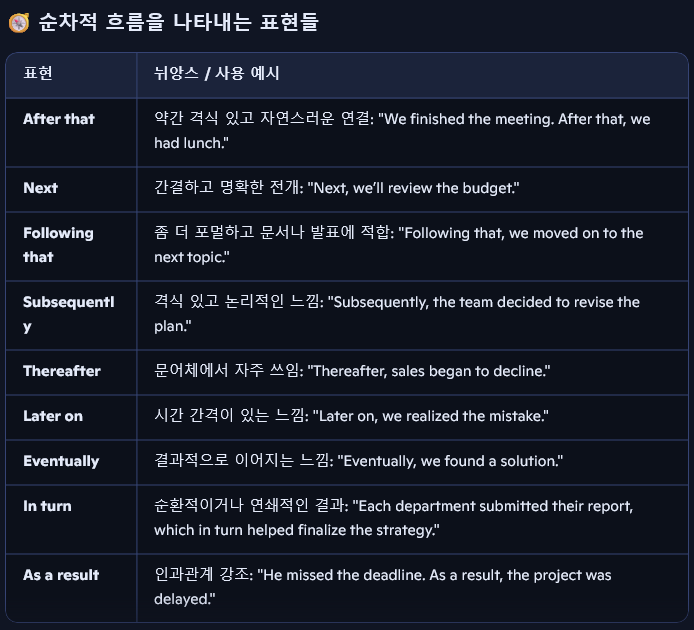The height and width of the screenshot is (630, 694).
Task: Select the example about the missed deadline
Action: (x=383, y=587)
